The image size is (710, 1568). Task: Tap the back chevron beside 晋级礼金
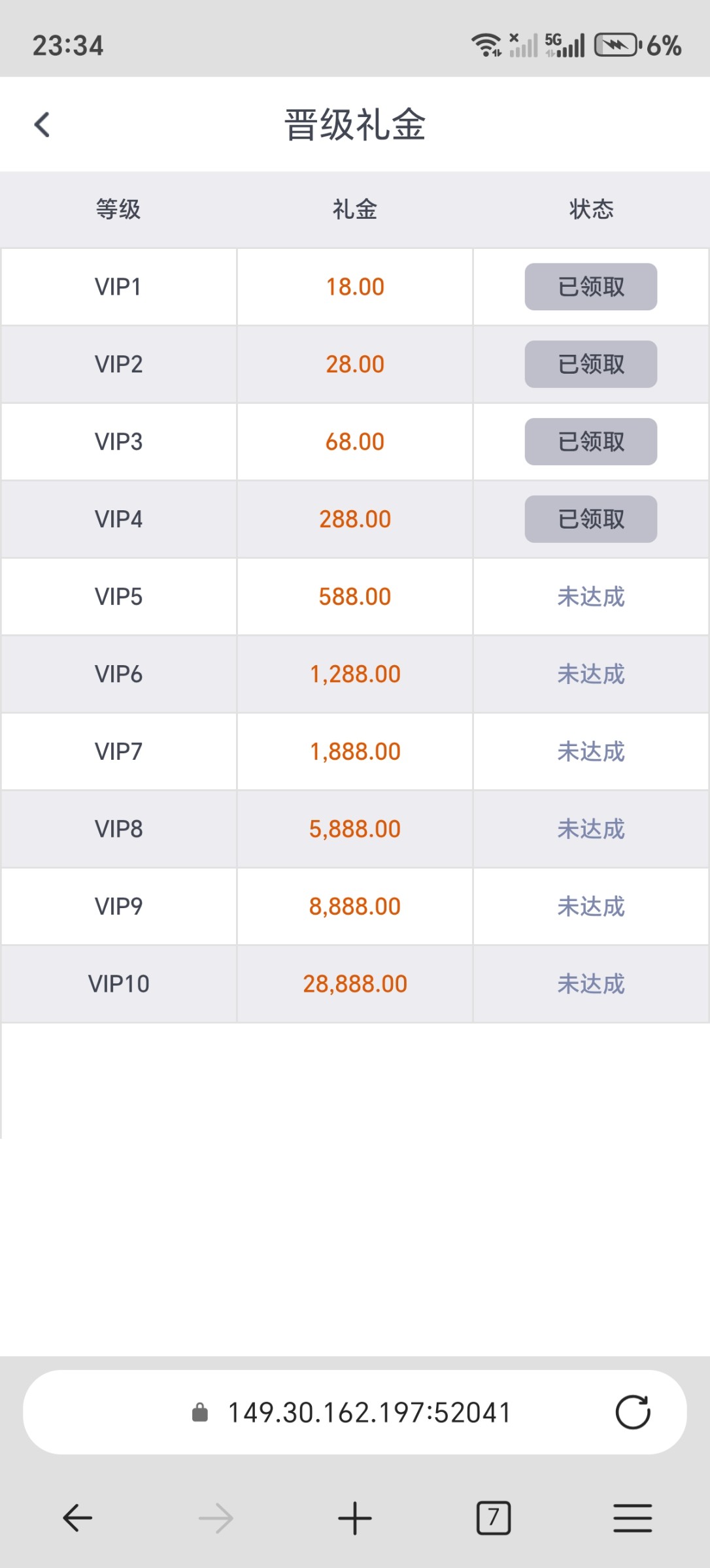coord(42,125)
